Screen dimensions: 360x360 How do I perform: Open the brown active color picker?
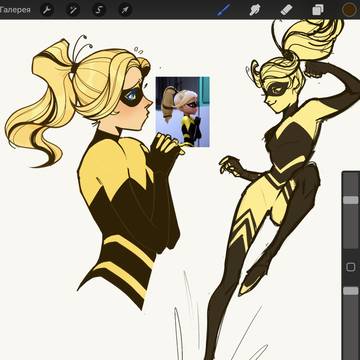(349, 10)
